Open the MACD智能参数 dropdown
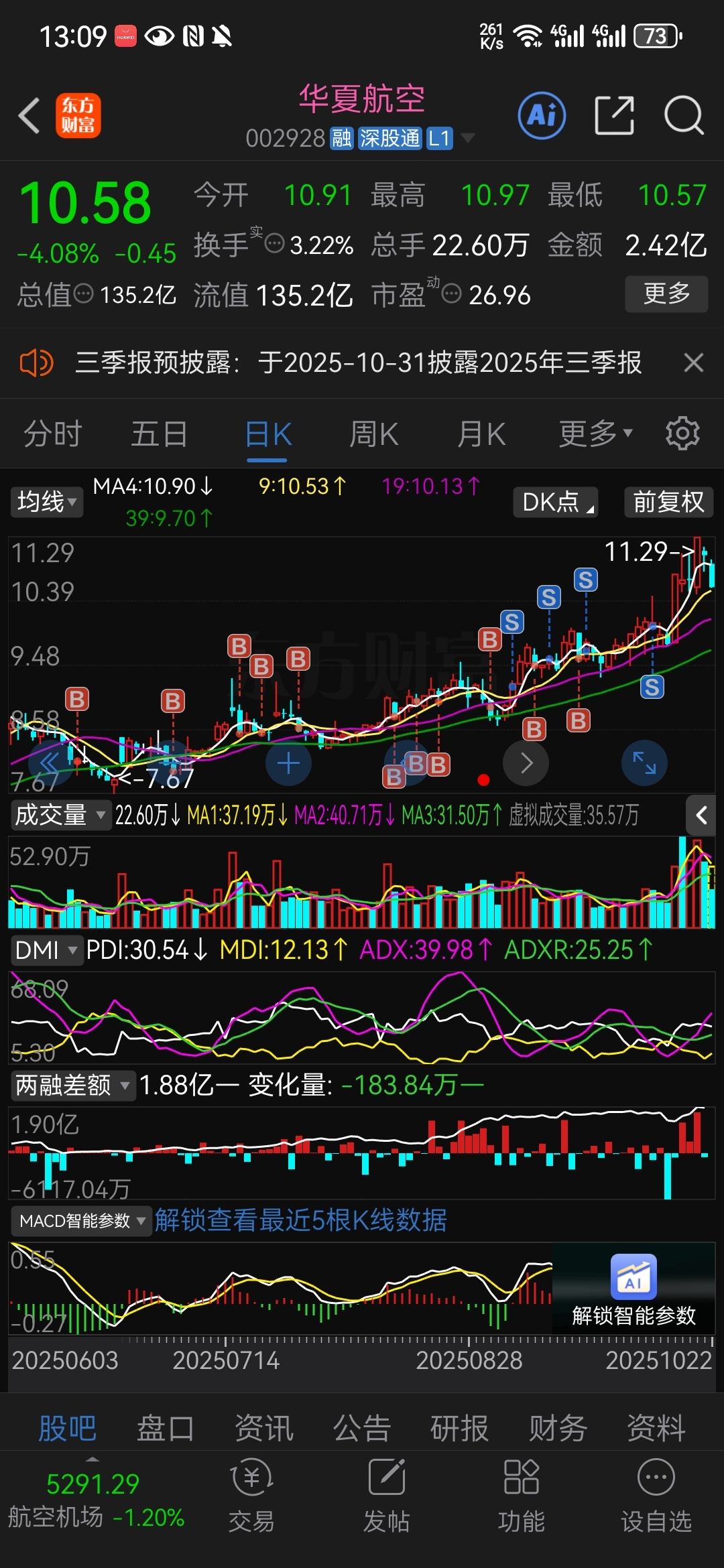 [x=82, y=1221]
